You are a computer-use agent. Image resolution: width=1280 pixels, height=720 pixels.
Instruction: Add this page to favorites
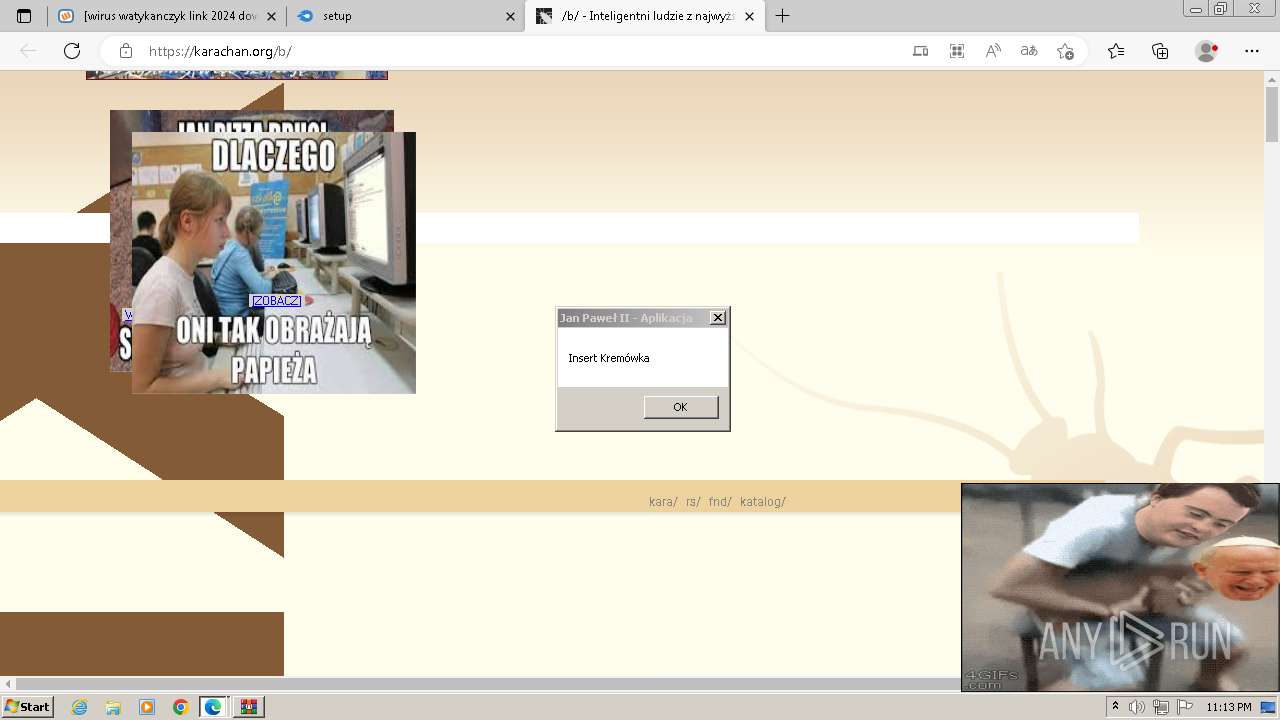point(1065,51)
